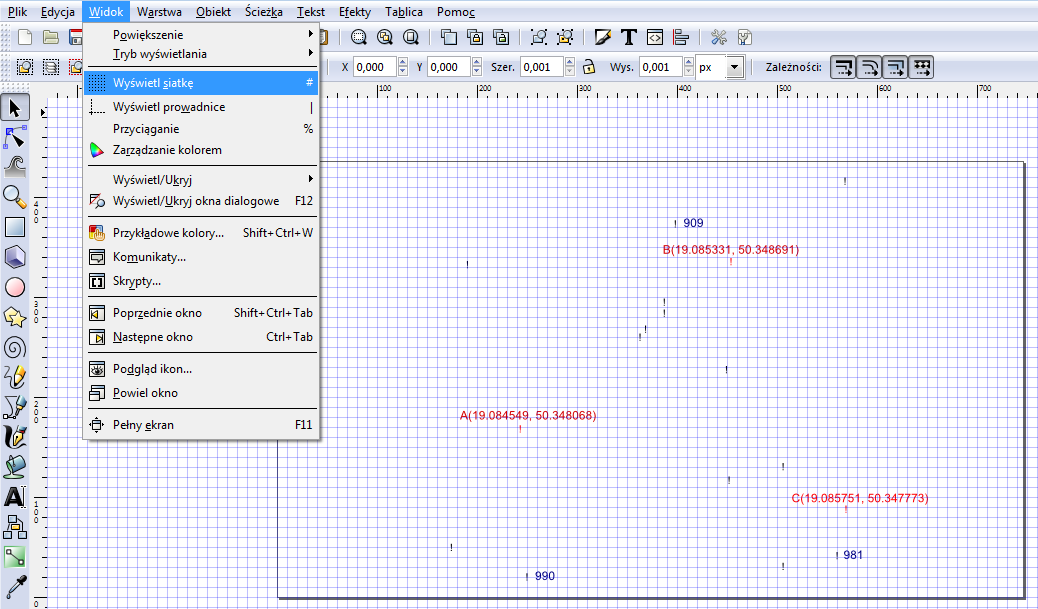Select the Bezier pen tool
This screenshot has width=1038, height=609.
pyautogui.click(x=15, y=407)
